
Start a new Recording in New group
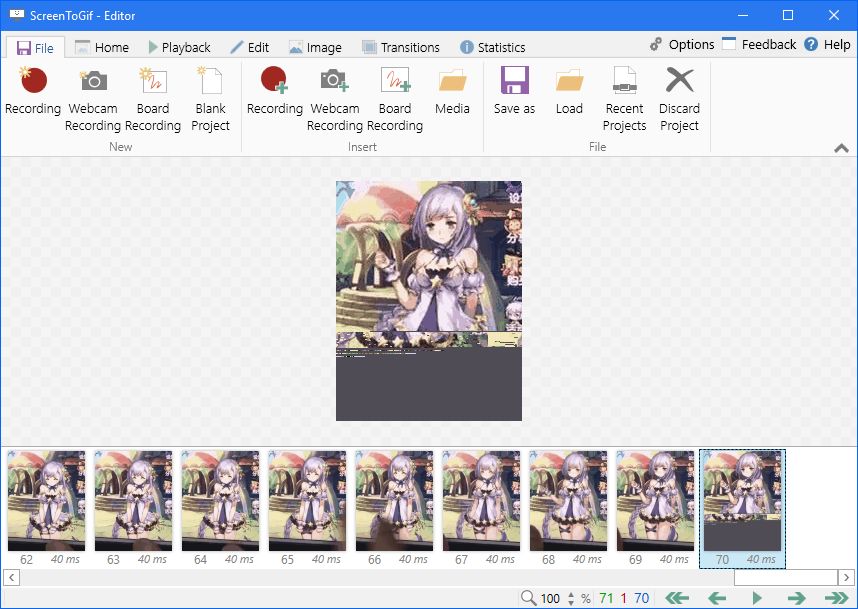coord(33,91)
